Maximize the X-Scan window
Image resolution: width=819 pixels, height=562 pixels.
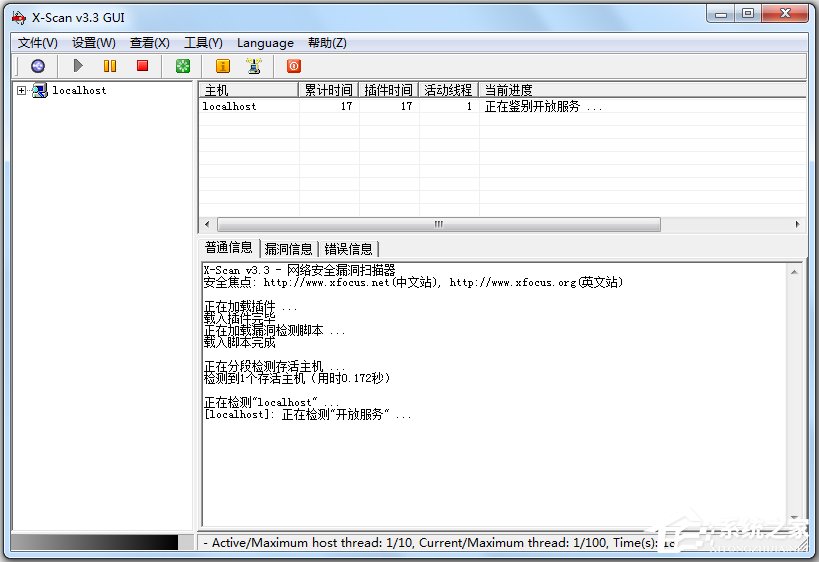tap(748, 14)
